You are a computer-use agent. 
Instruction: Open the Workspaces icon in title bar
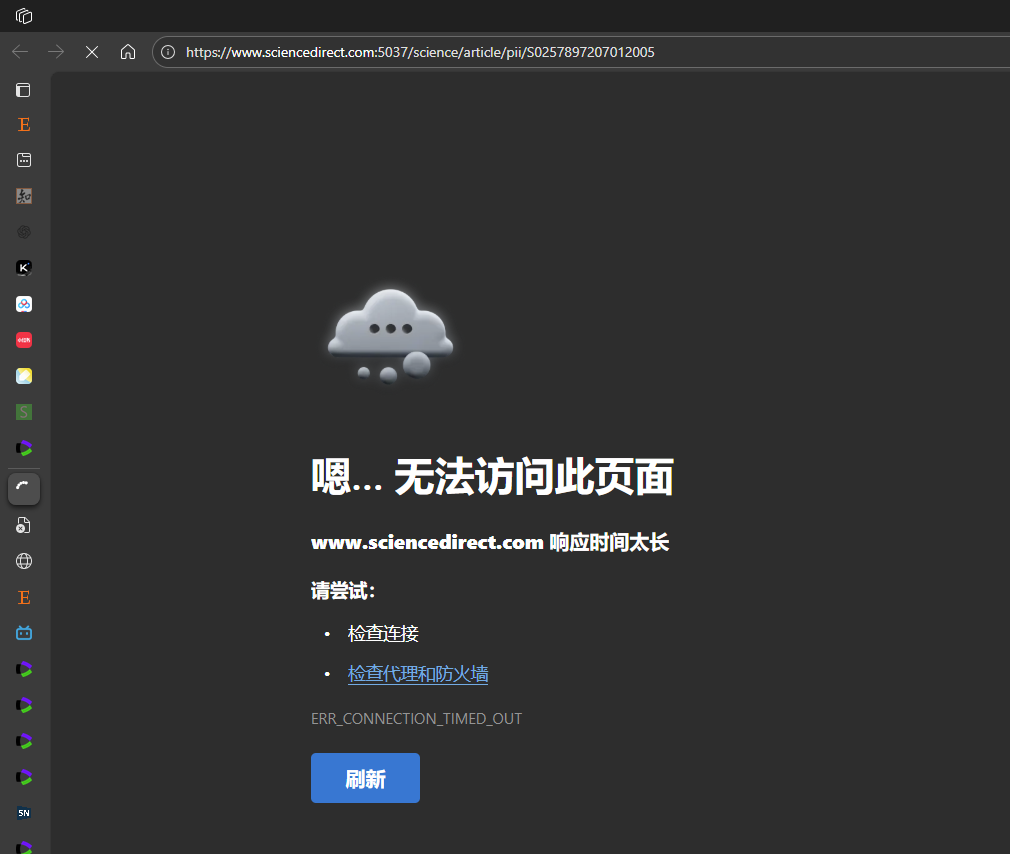pyautogui.click(x=24, y=16)
